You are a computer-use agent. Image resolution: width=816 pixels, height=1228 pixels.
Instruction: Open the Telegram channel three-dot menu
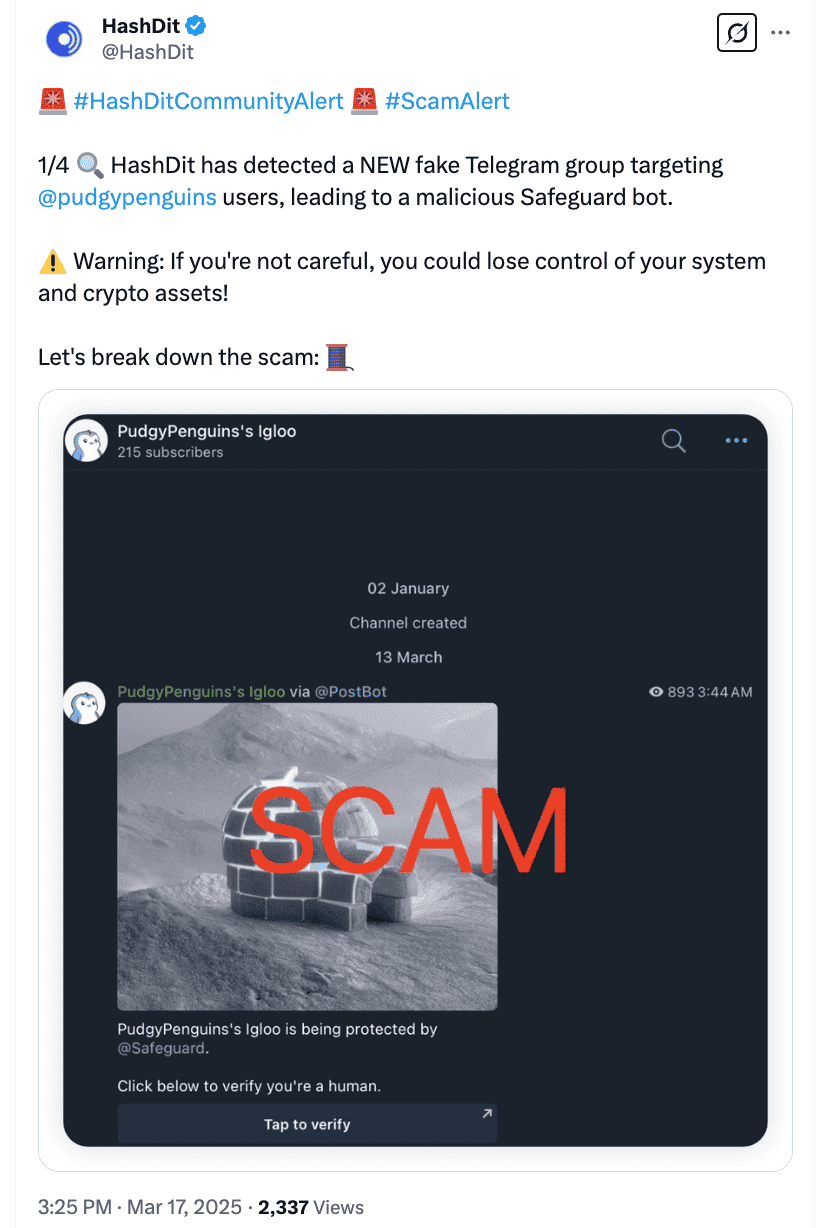[736, 440]
